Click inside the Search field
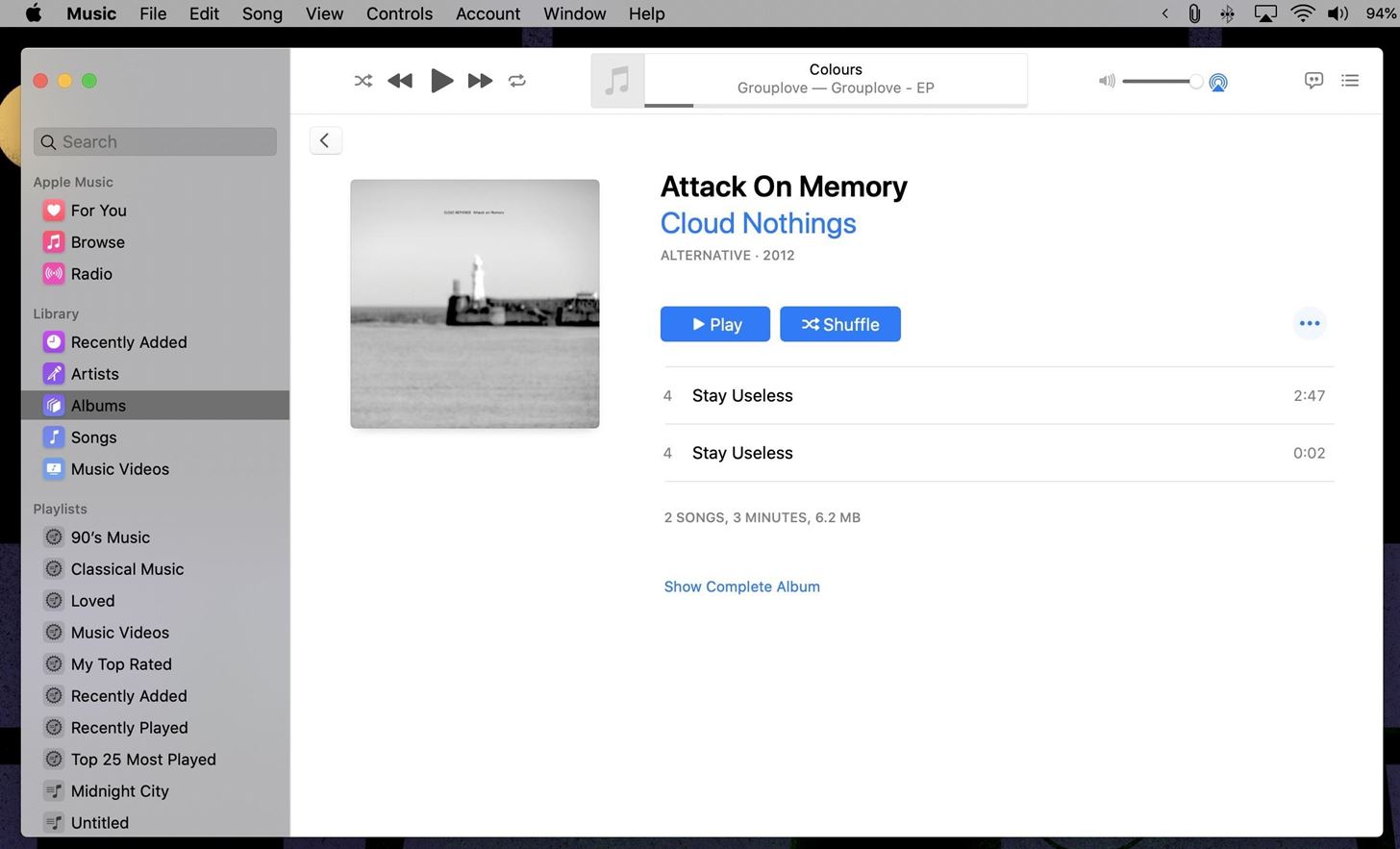The image size is (1400, 849). [x=155, y=141]
